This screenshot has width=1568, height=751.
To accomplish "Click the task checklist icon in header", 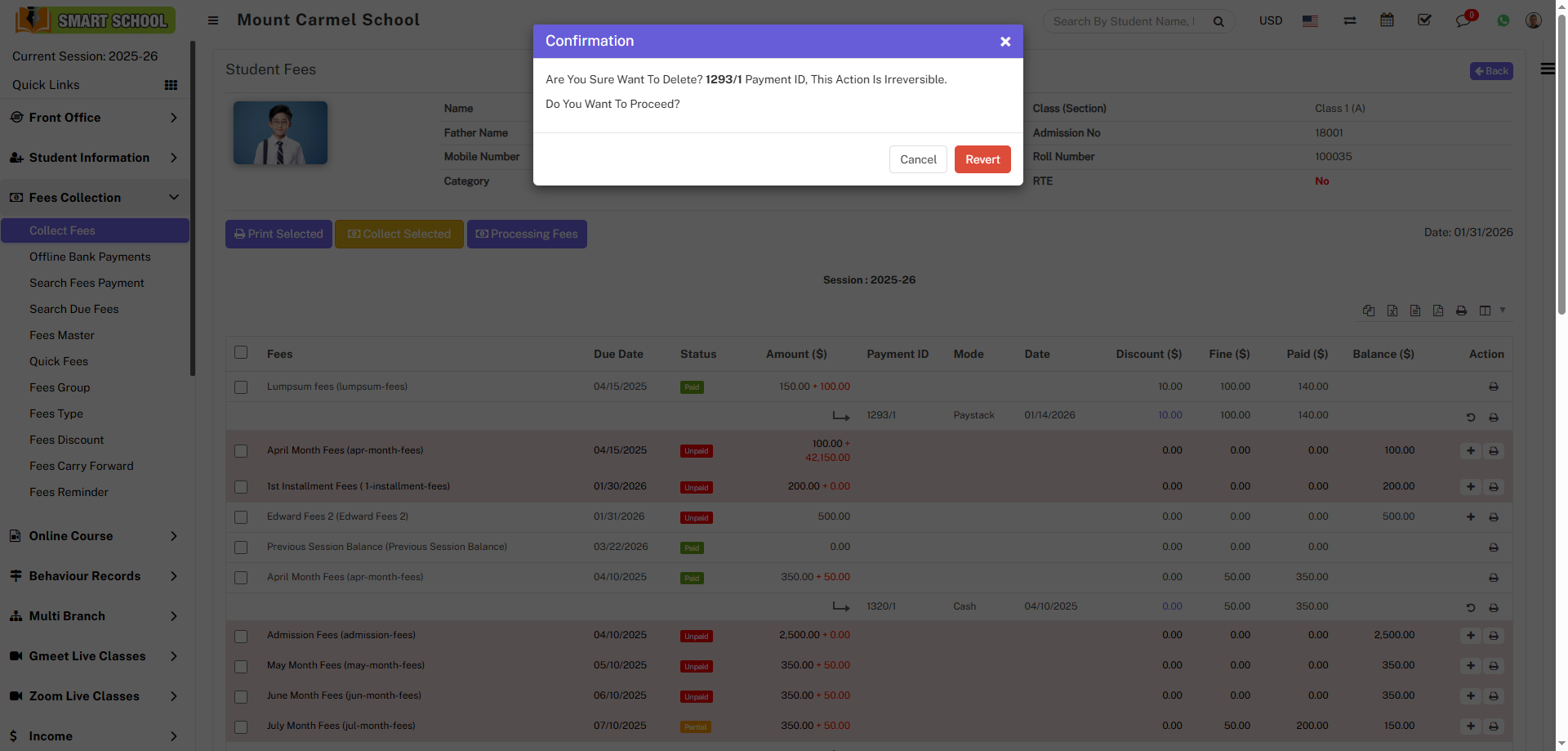I will [1424, 20].
